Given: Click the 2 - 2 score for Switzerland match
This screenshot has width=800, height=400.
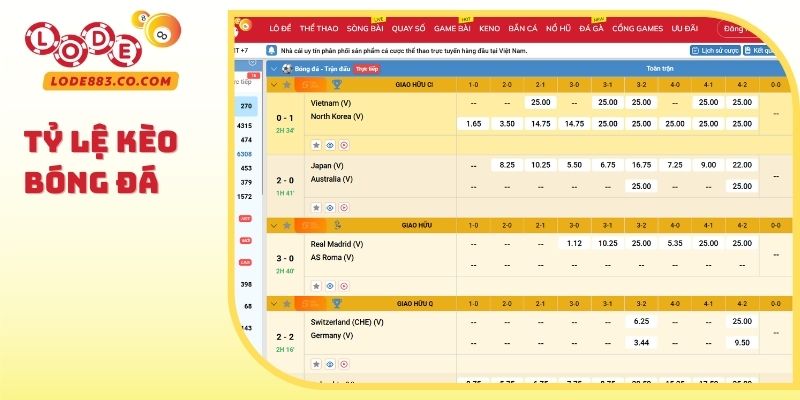Looking at the screenshot, I should point(285,337).
